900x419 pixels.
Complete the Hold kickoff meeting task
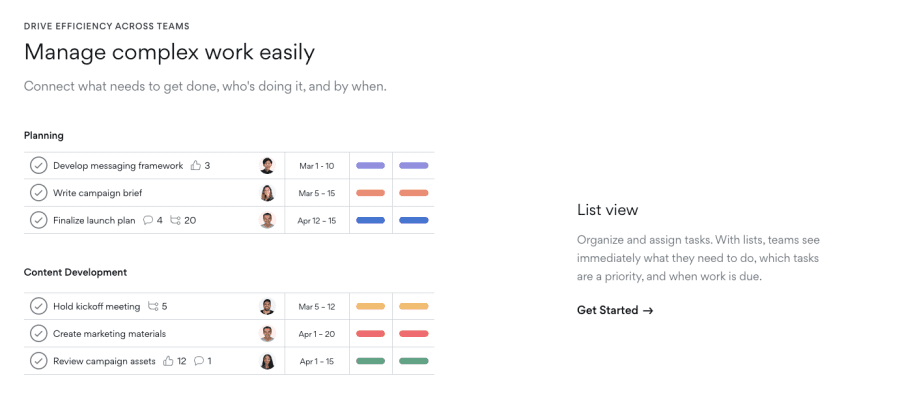(38, 307)
